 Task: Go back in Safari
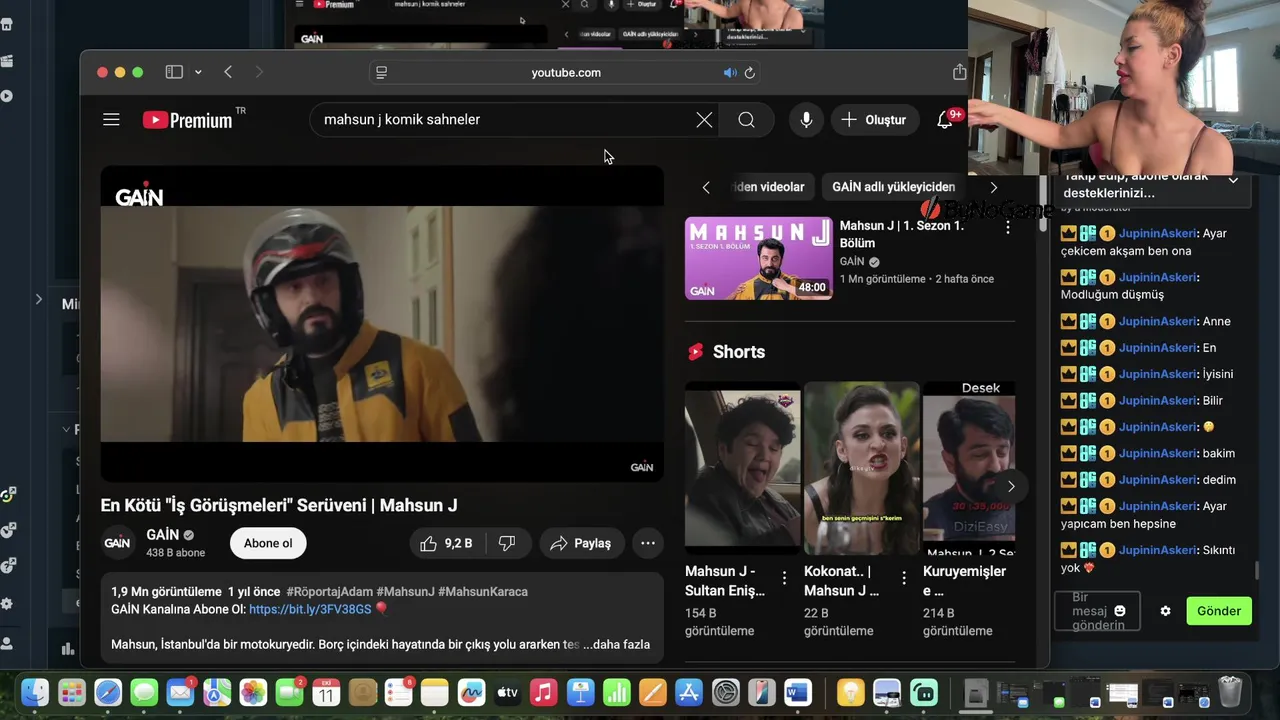[228, 72]
